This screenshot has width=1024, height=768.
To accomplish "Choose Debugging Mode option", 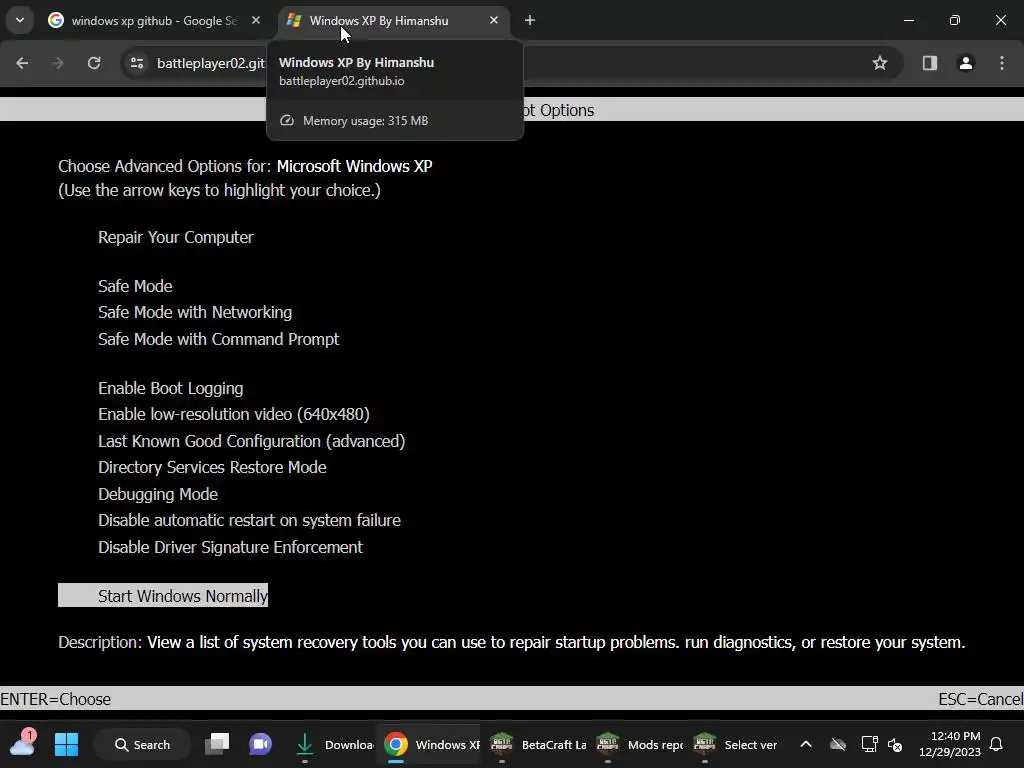I will [x=158, y=494].
